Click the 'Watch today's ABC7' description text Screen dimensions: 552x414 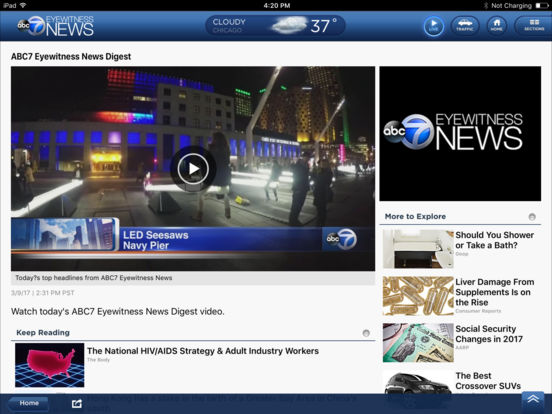pyautogui.click(x=118, y=312)
